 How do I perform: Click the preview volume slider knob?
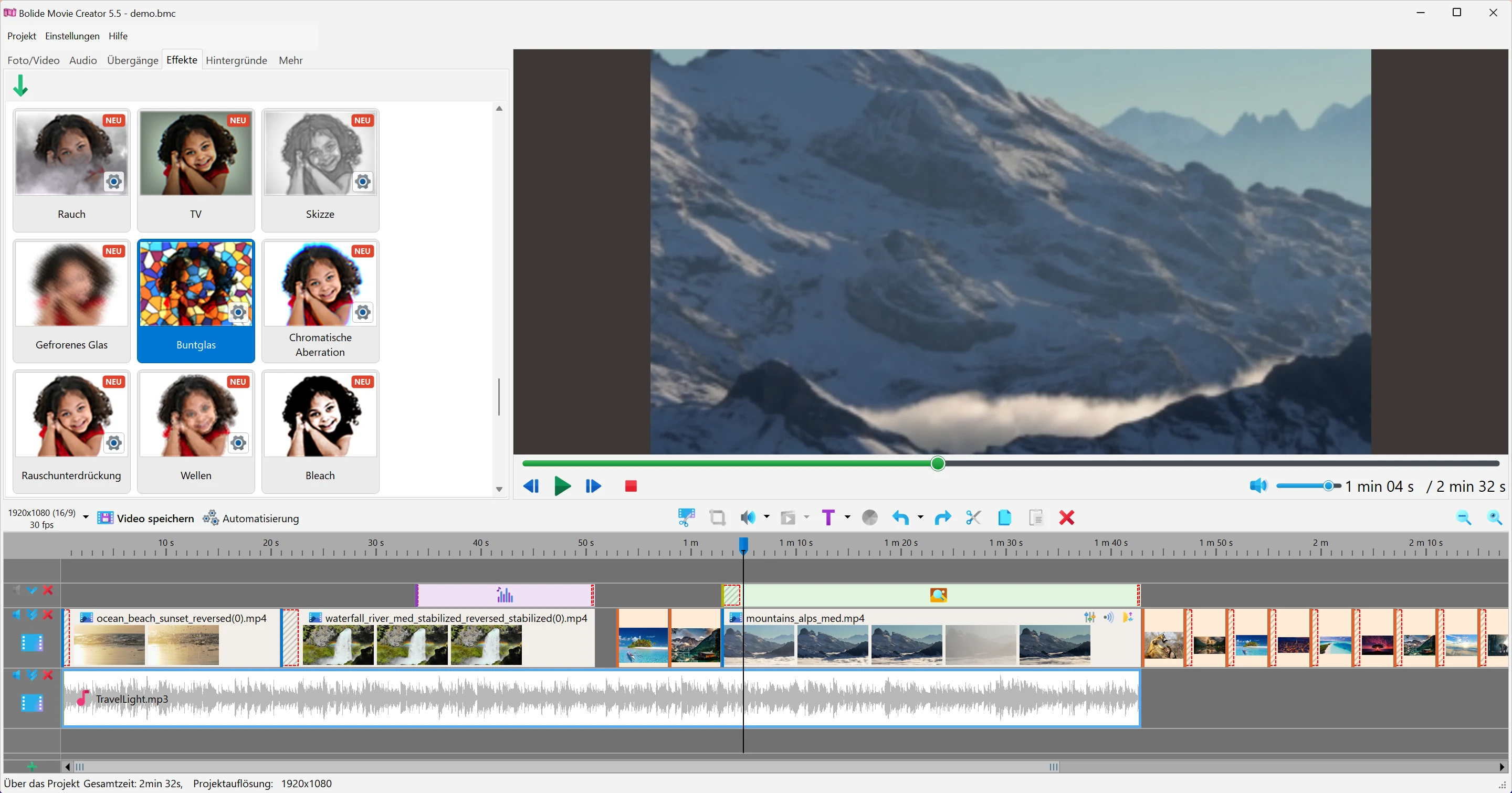tap(1328, 485)
